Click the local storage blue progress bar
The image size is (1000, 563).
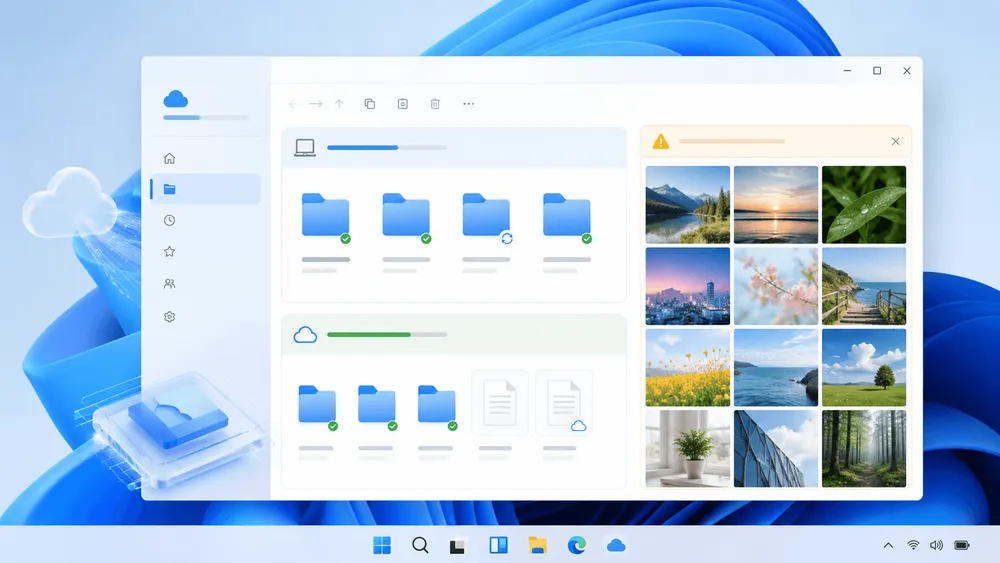[387, 147]
